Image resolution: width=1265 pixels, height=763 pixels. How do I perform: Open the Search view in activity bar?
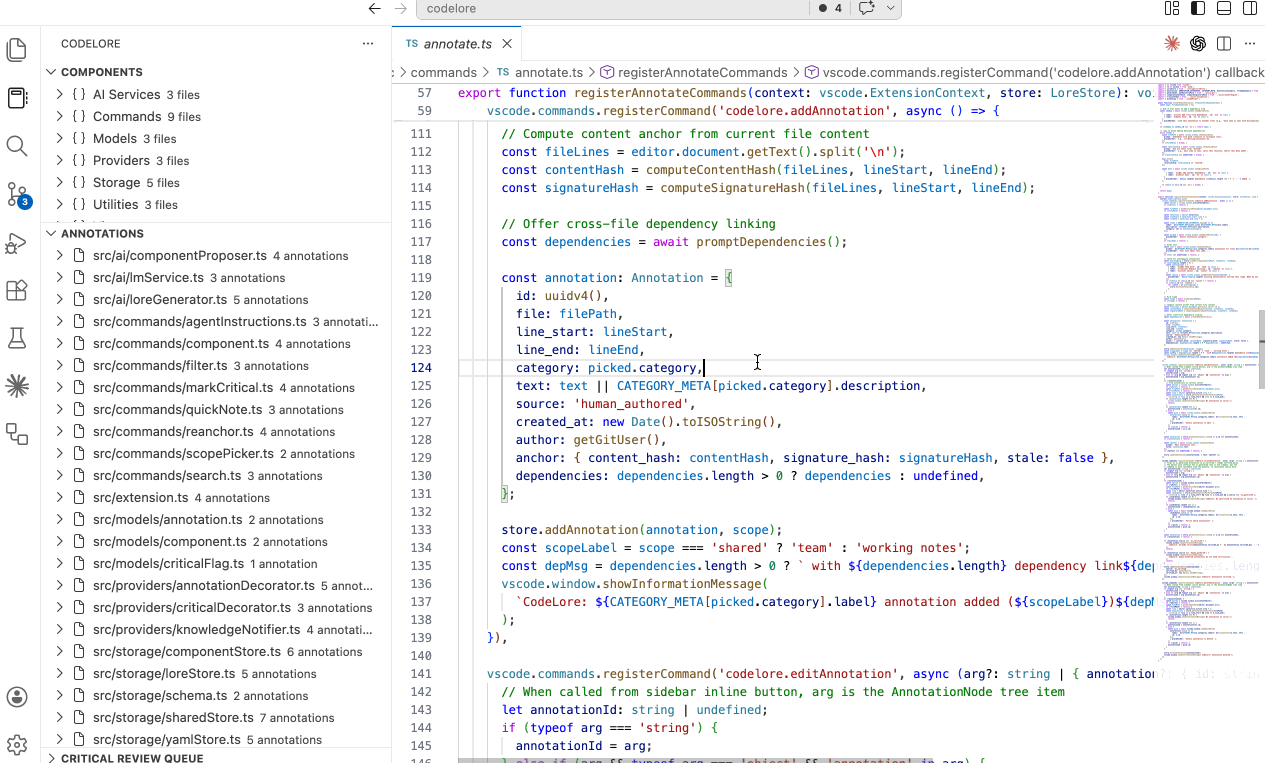[17, 146]
